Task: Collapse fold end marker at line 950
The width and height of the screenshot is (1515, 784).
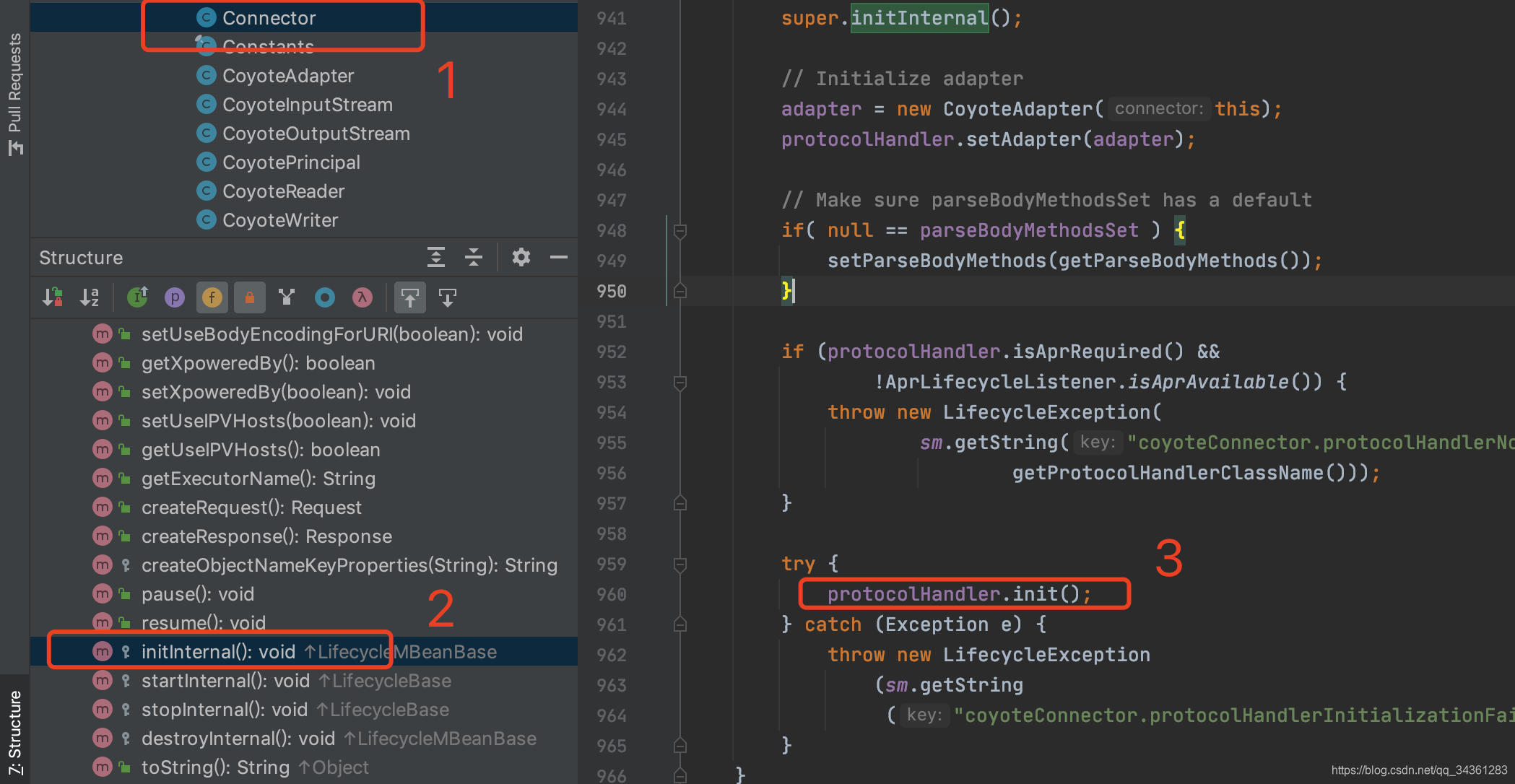Action: point(680,291)
